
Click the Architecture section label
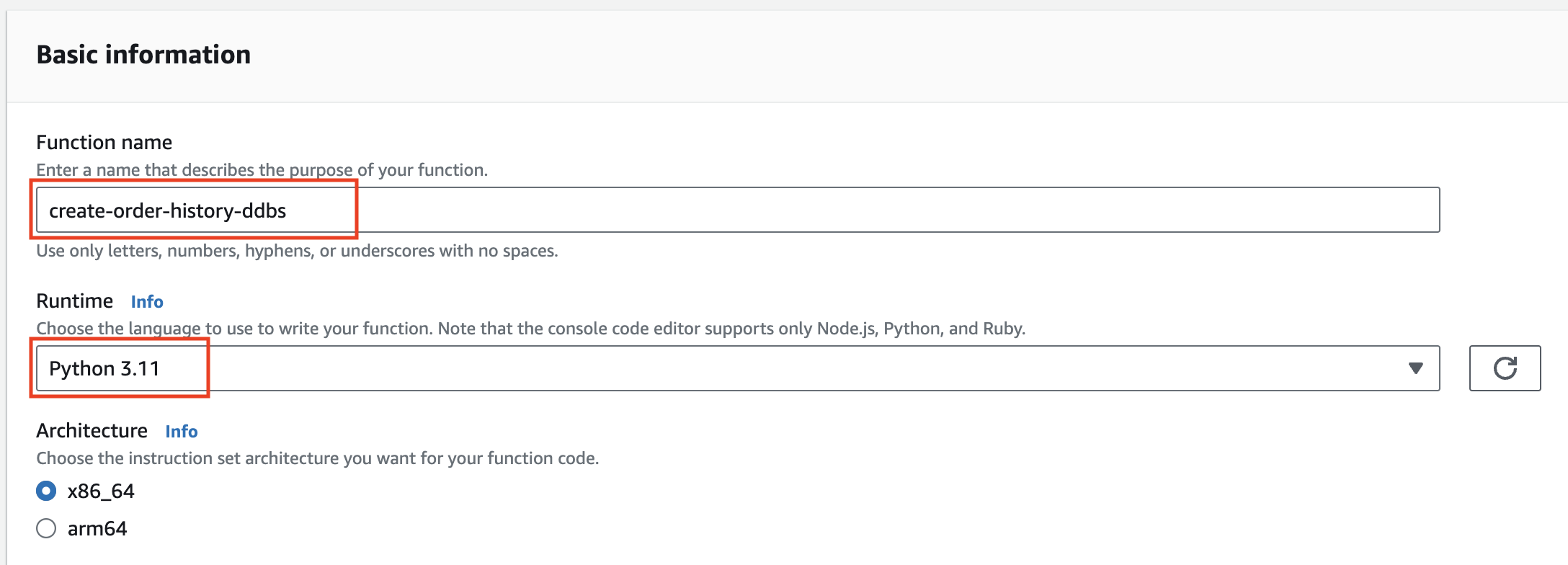pyautogui.click(x=92, y=430)
